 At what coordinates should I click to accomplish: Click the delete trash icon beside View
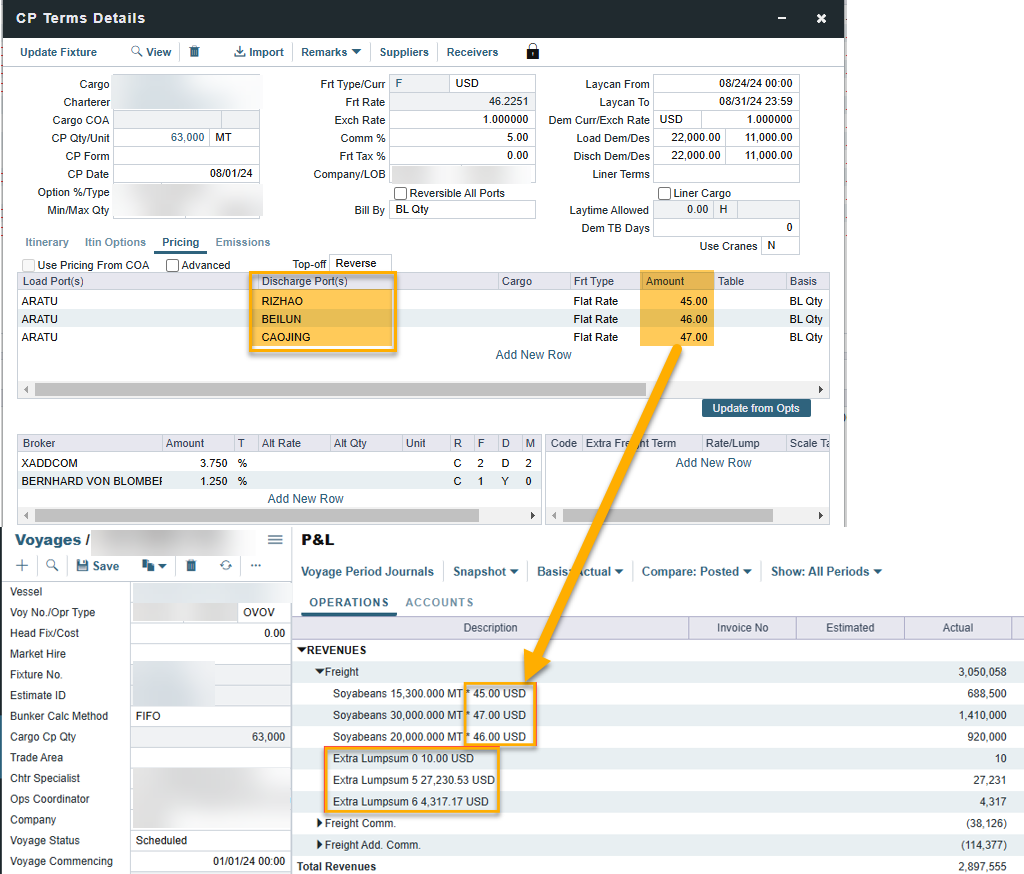195,52
